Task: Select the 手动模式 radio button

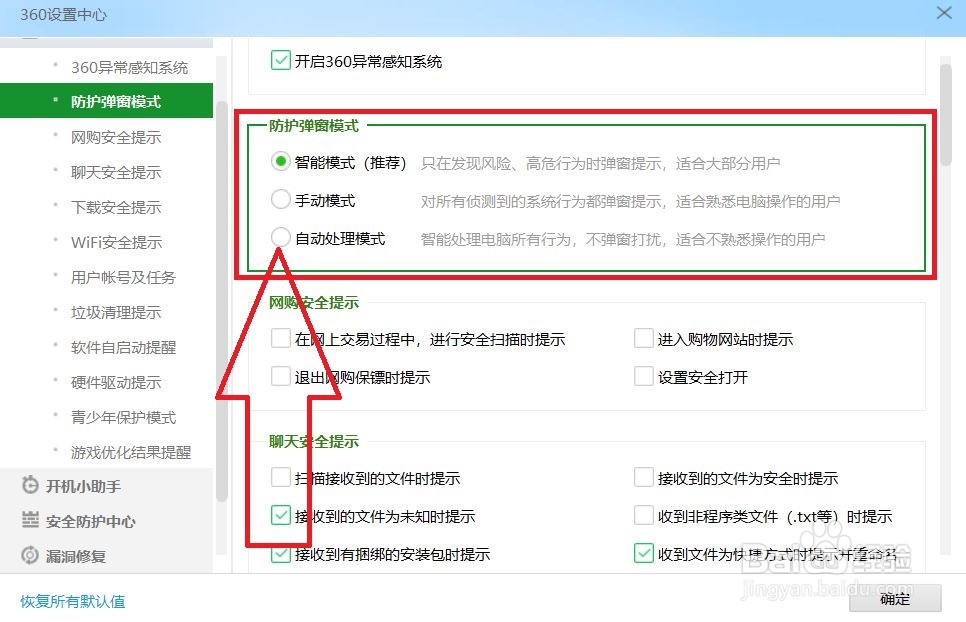Action: [280, 199]
